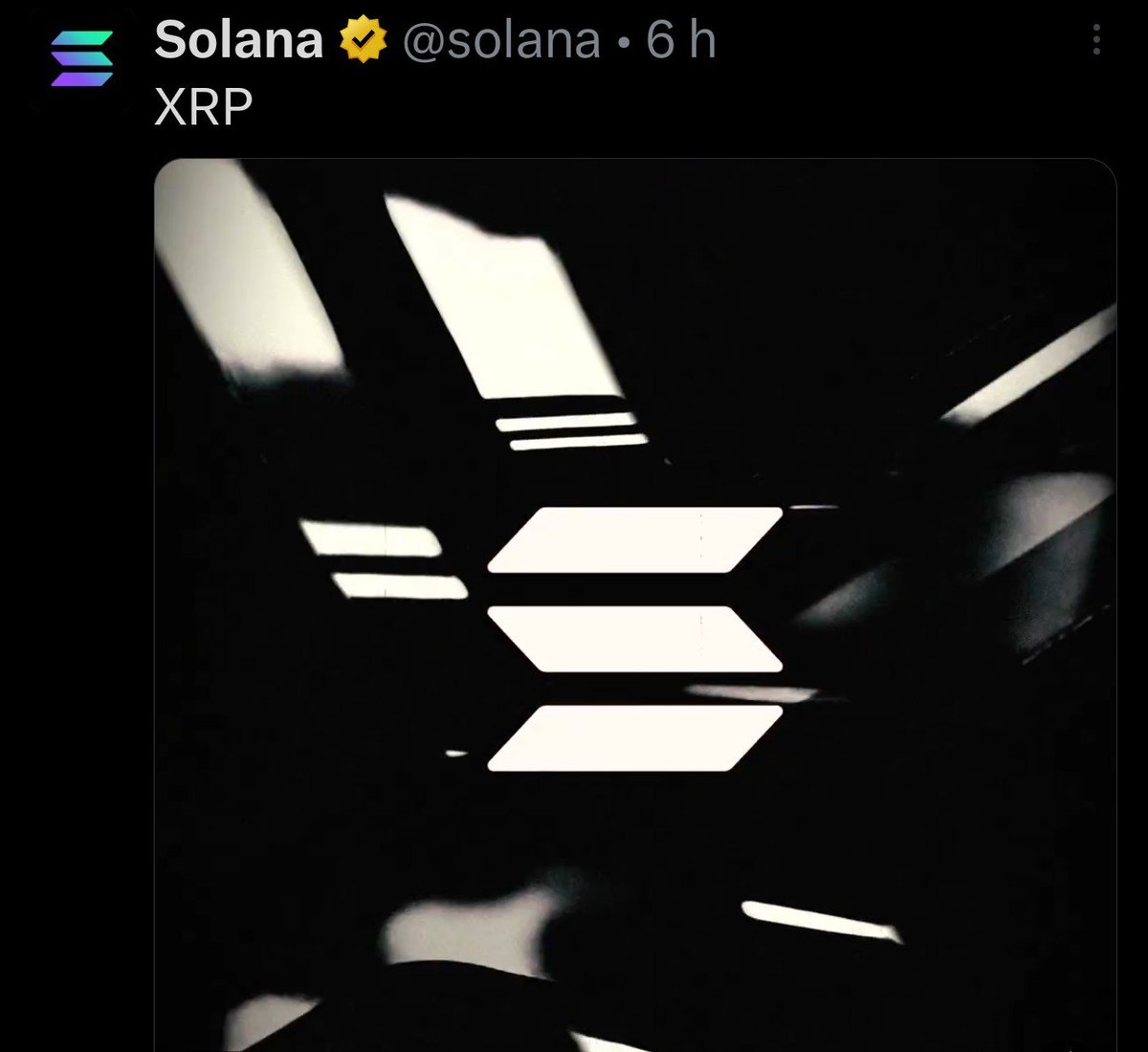1148x1052 pixels.
Task: Visit the @solana handle profile
Action: pyautogui.click(x=501, y=41)
